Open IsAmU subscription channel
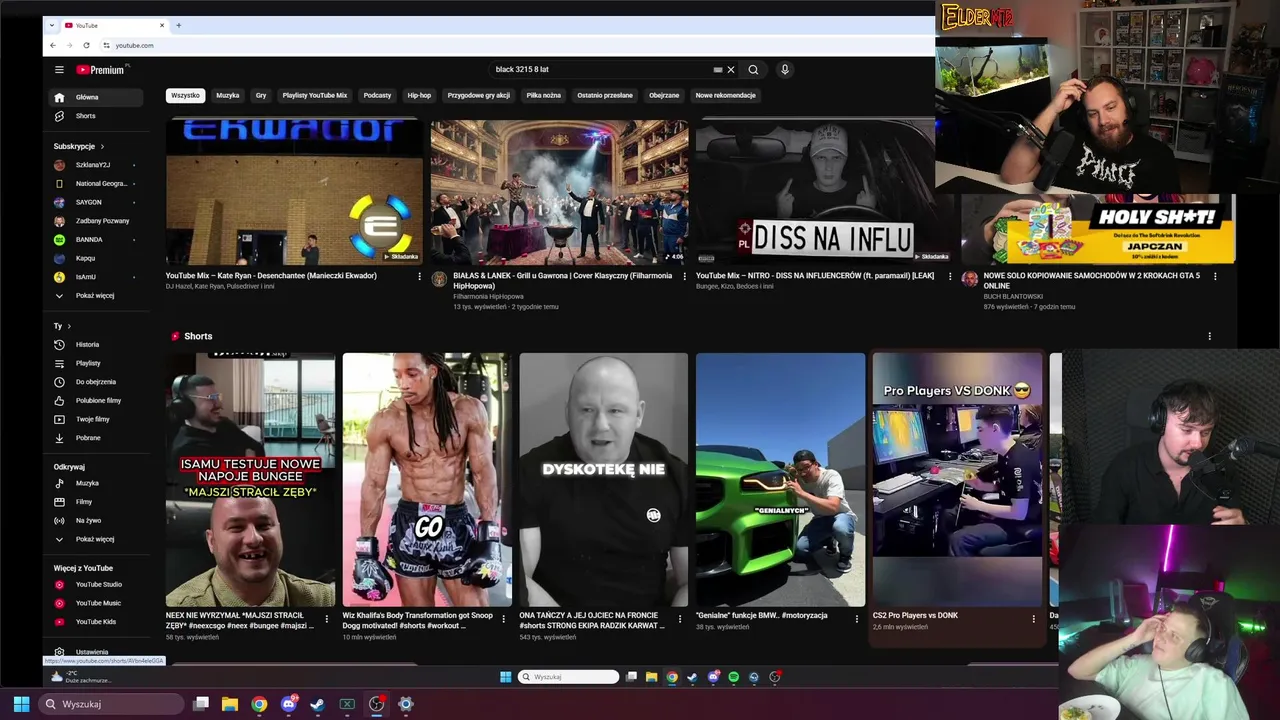 [x=95, y=277]
